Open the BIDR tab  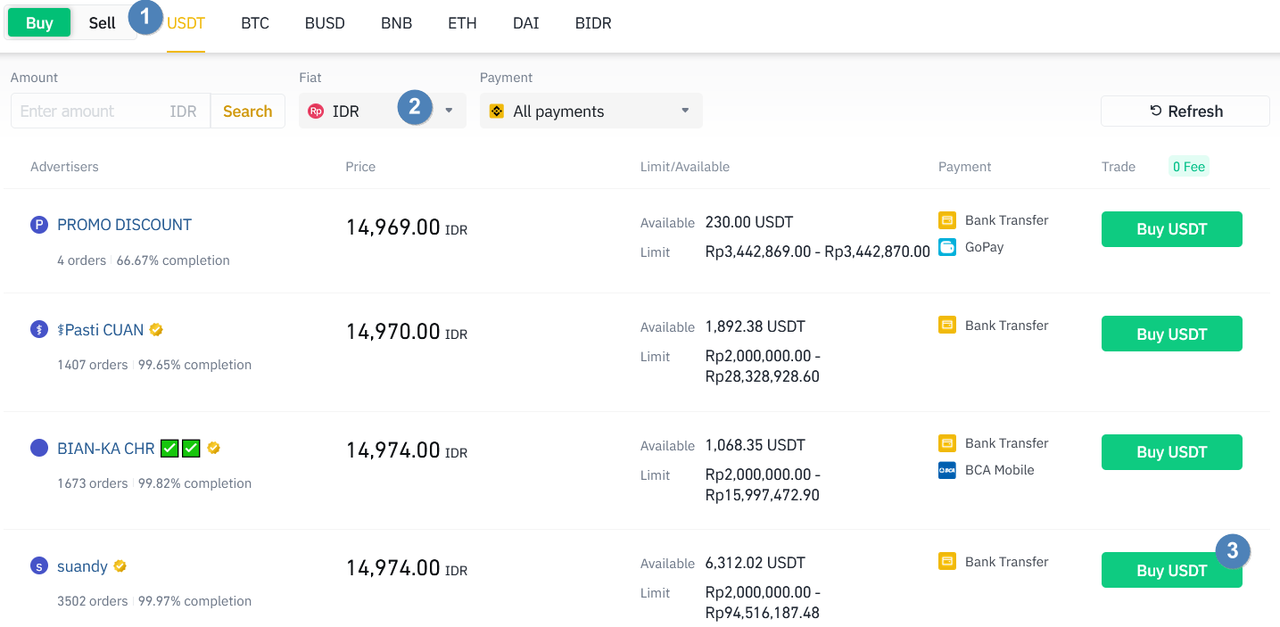593,23
